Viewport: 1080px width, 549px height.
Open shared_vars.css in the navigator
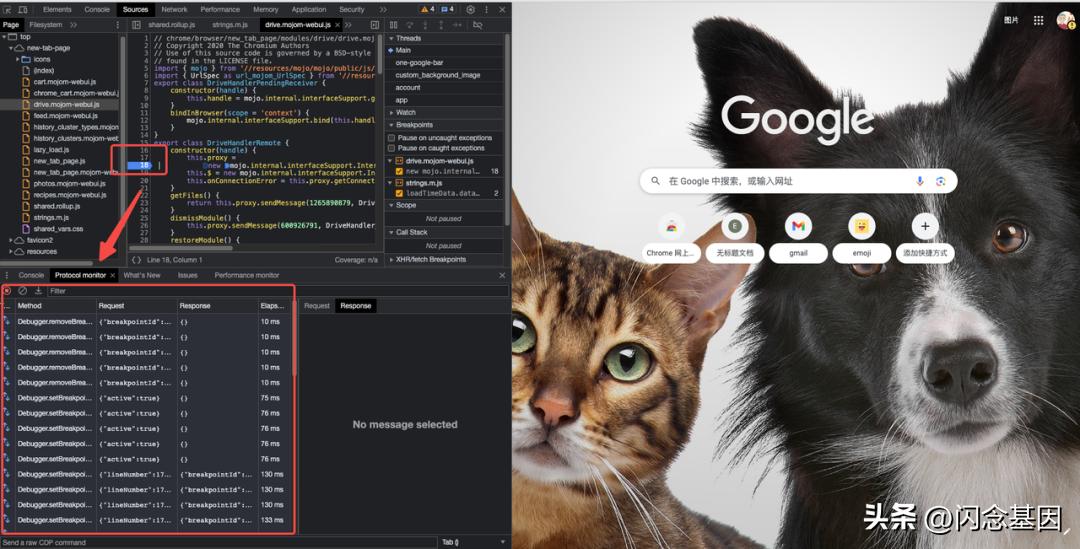58,229
